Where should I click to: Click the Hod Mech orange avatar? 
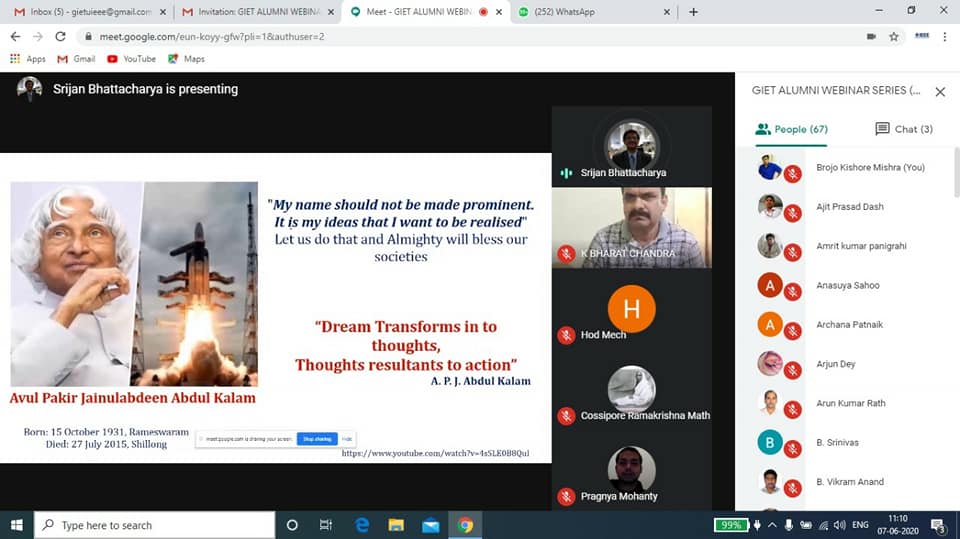pyautogui.click(x=631, y=308)
